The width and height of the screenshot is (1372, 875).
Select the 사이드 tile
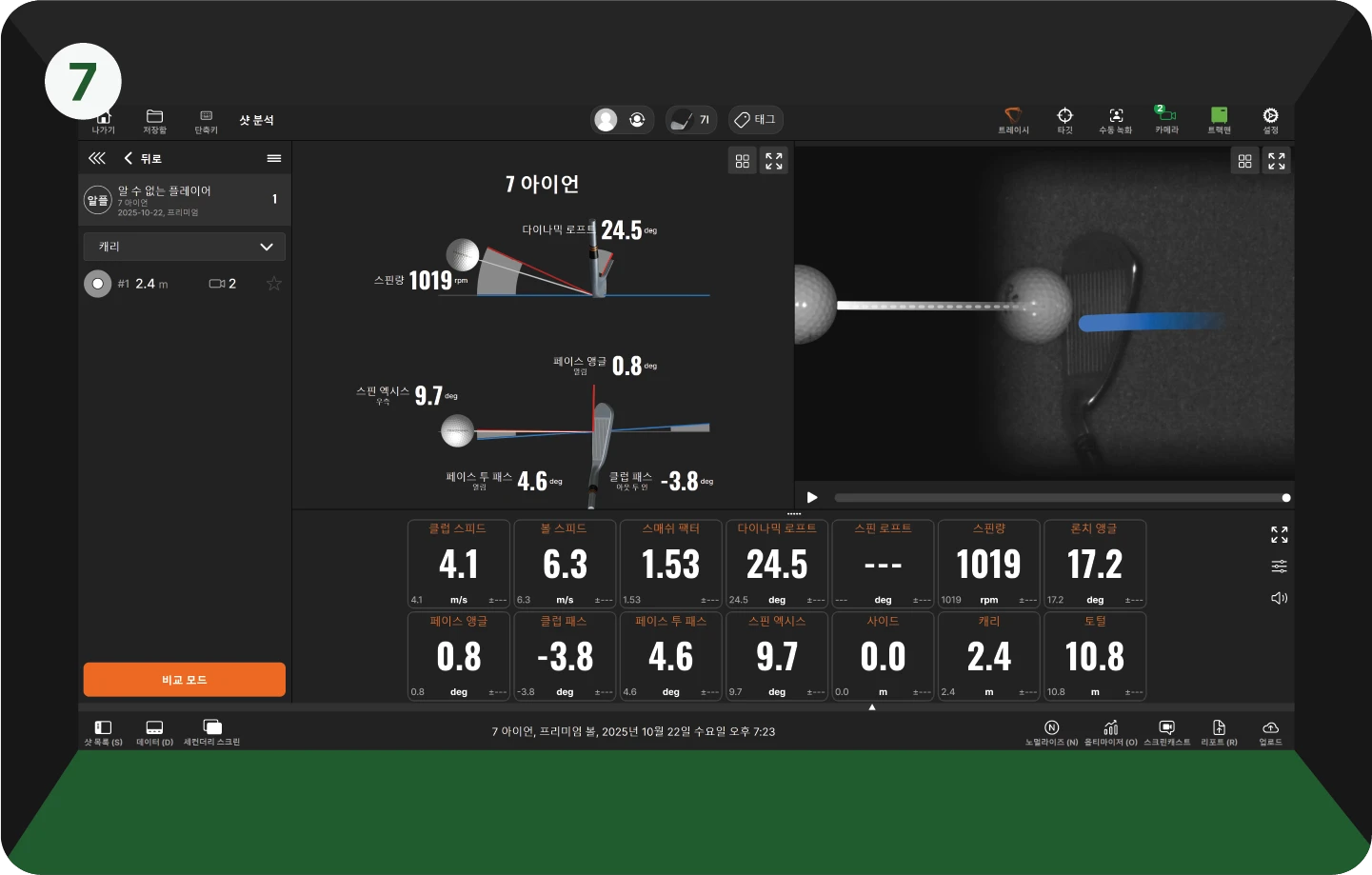pos(883,656)
